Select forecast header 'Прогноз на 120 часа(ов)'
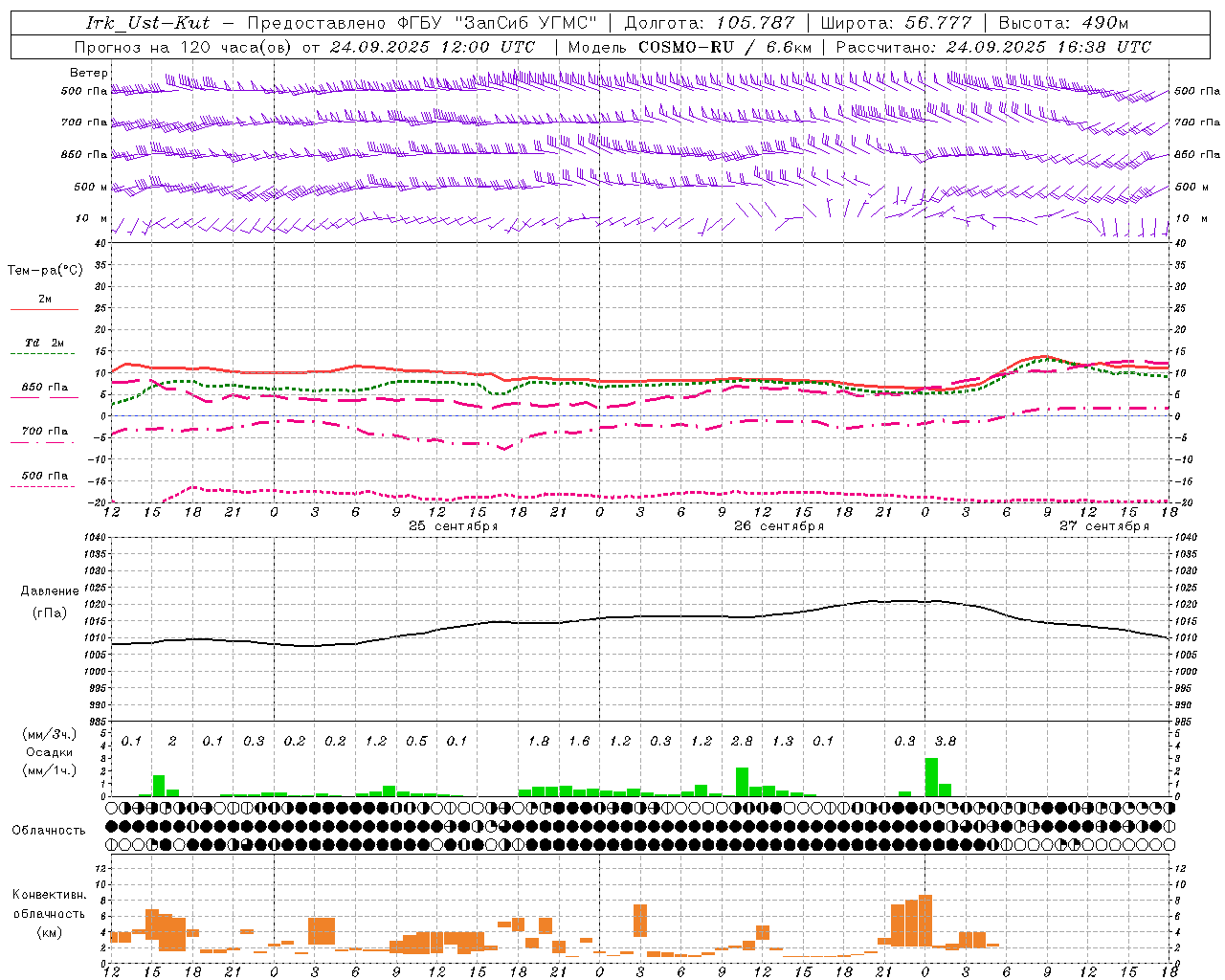The height and width of the screenshot is (980, 1225). [184, 47]
